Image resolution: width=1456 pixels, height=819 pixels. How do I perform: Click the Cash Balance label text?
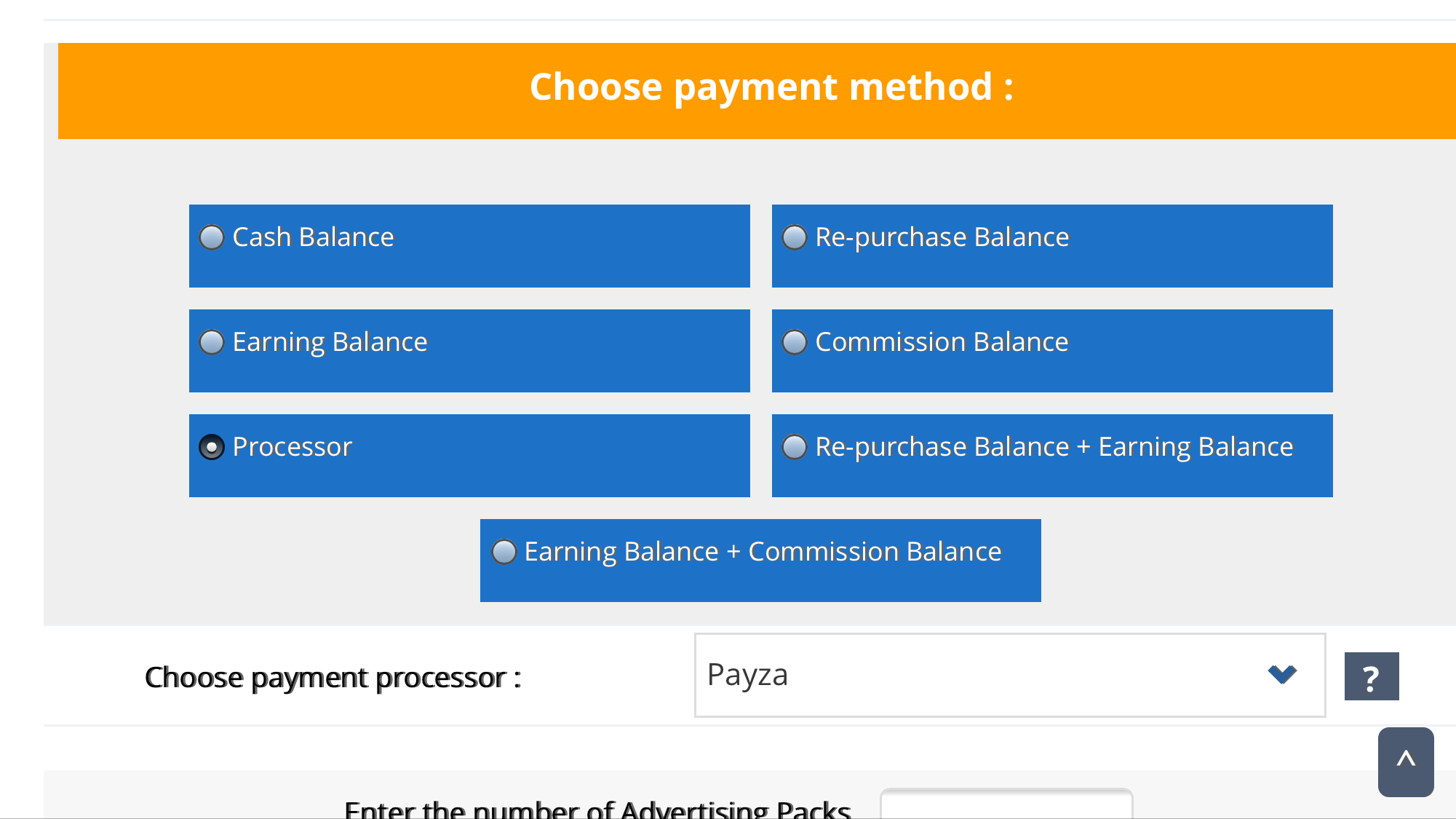tap(313, 237)
